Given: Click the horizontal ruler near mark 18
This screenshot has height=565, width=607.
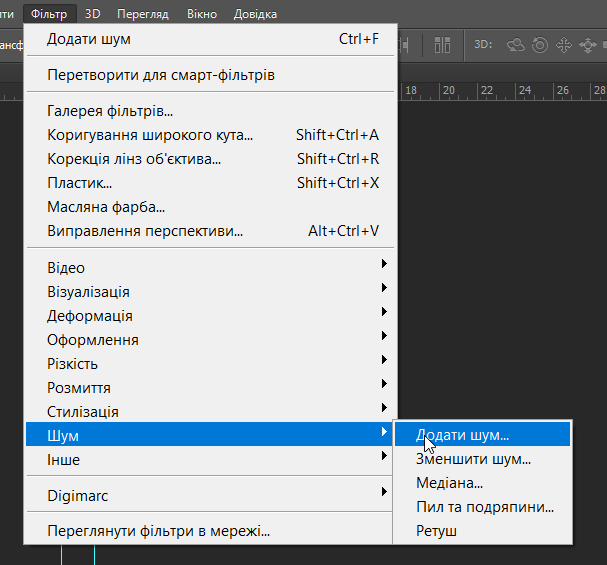Looking at the screenshot, I should click(x=410, y=91).
